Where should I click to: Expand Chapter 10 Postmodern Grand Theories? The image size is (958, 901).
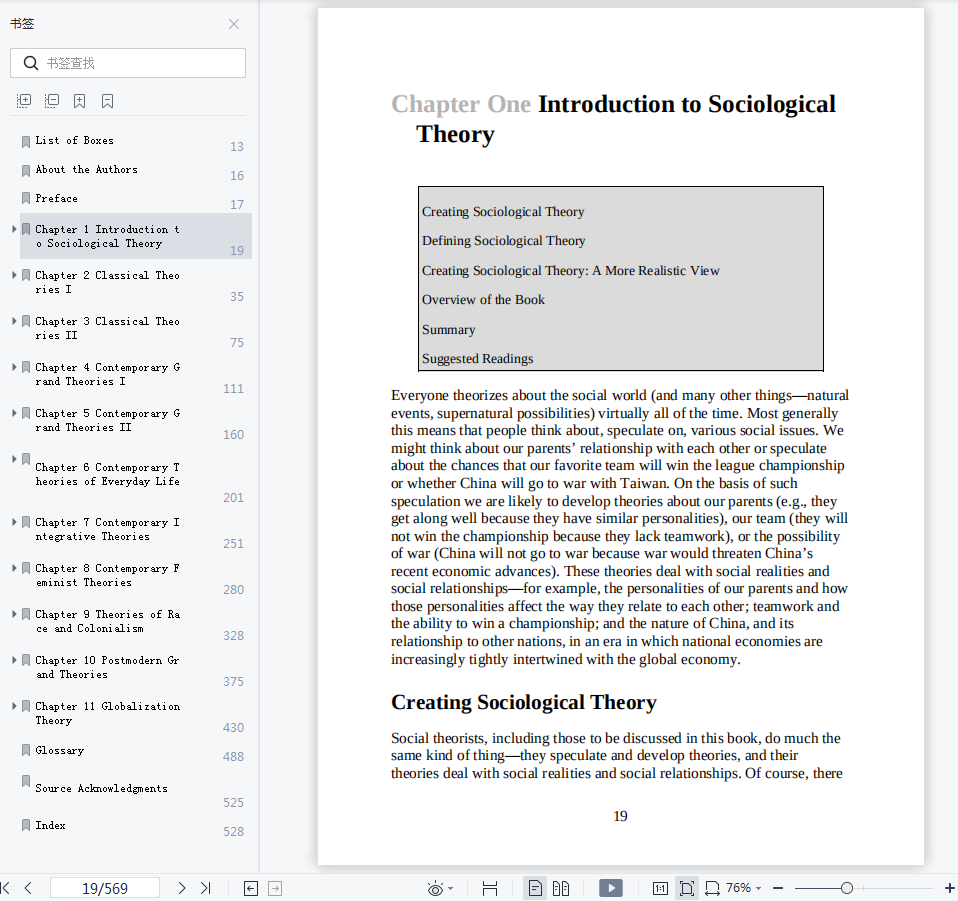14,660
